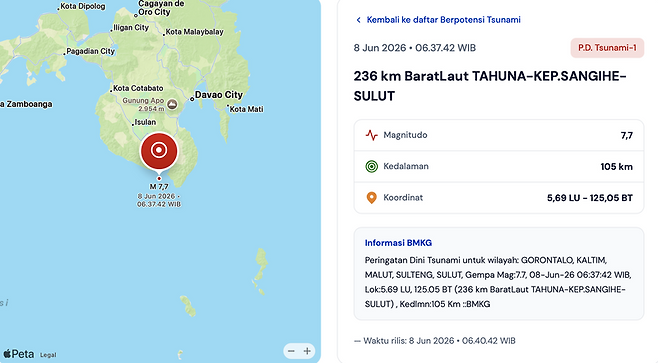Screen dimensions: 658x363
Task: Click the Gunung Apo mountain icon on map
Action: (x=172, y=104)
